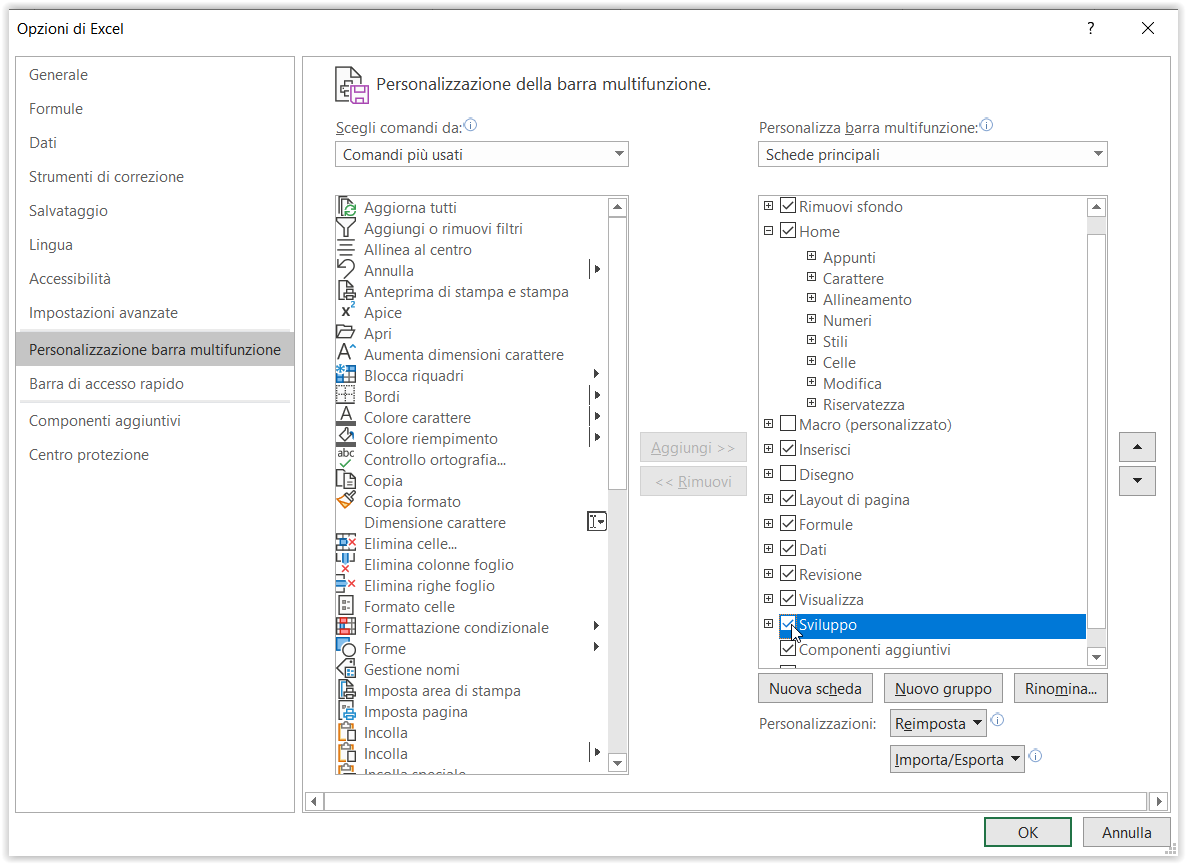Select the Apice superscript icon
The height and width of the screenshot is (864, 1186).
coord(346,312)
